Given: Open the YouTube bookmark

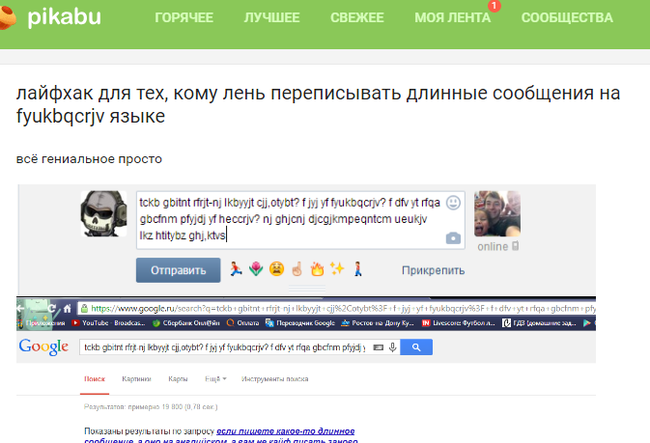Looking at the screenshot, I should point(88,323).
